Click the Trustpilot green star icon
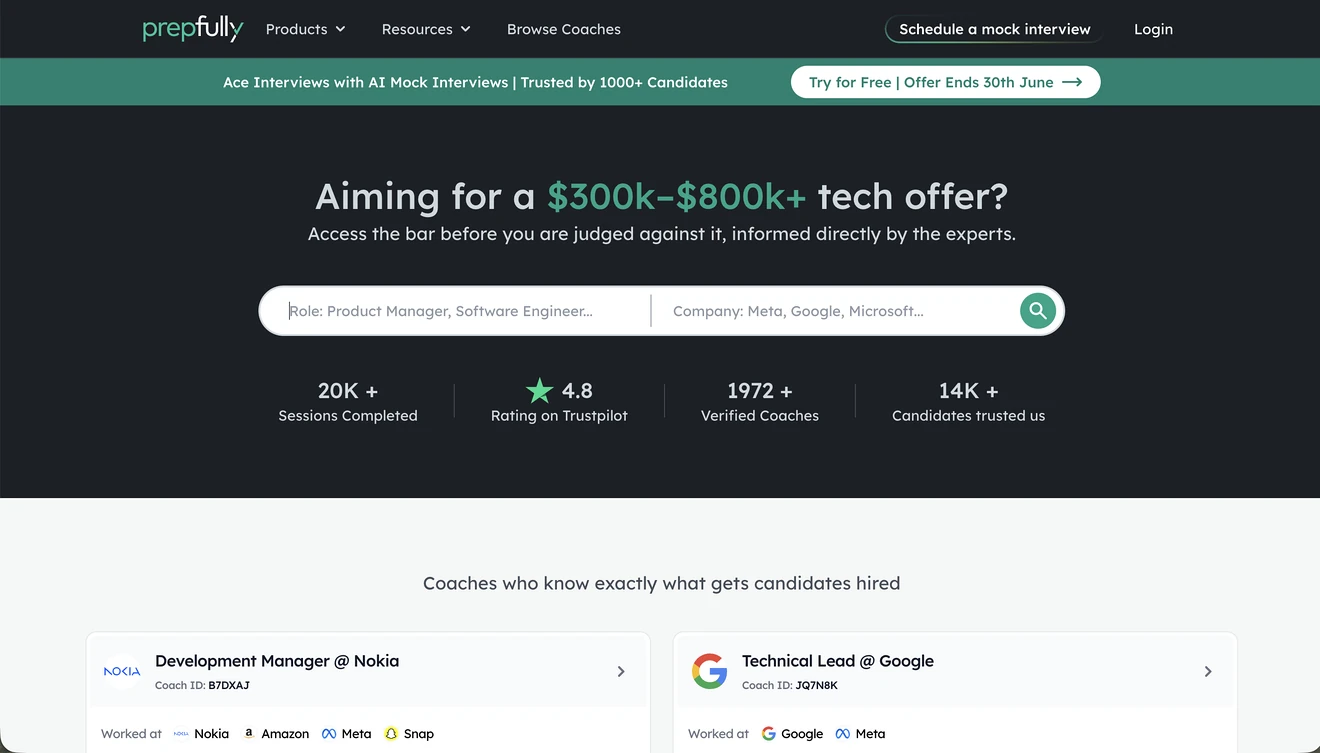 point(539,391)
